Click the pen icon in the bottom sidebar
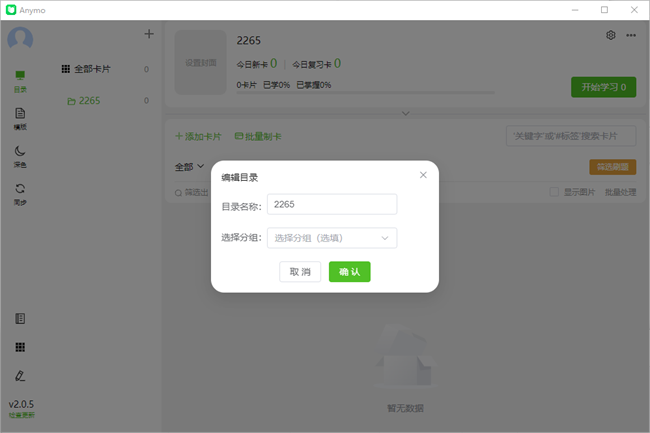This screenshot has height=433, width=650. (20, 376)
